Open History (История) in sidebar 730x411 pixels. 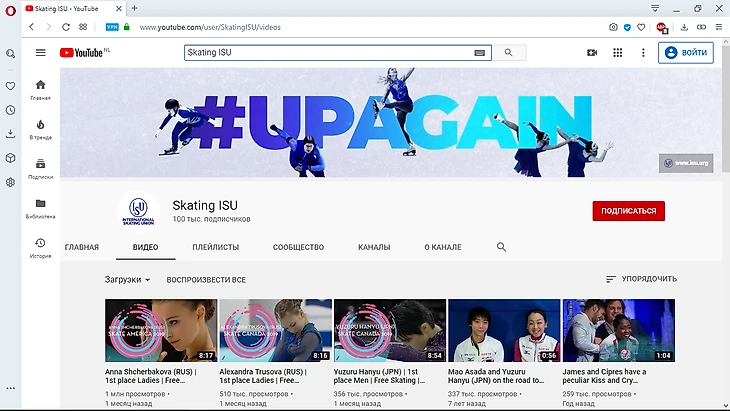click(40, 247)
